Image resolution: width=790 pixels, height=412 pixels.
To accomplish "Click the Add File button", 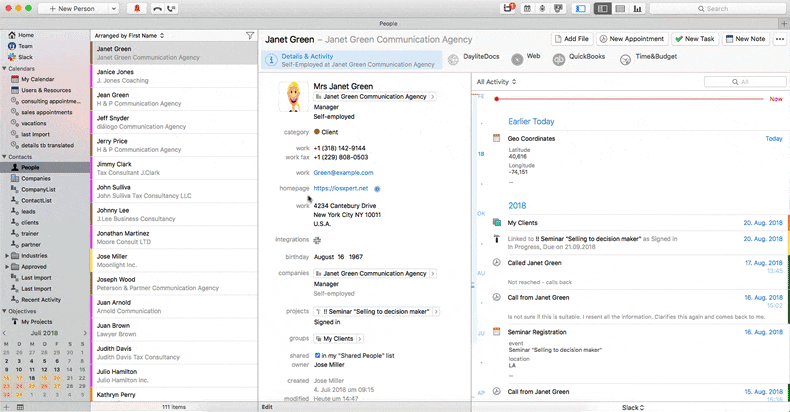I will click(x=571, y=39).
